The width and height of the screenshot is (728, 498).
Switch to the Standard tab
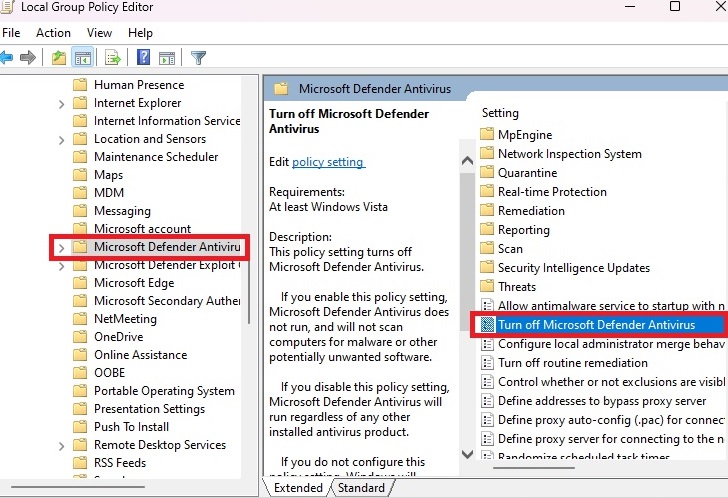(361, 488)
